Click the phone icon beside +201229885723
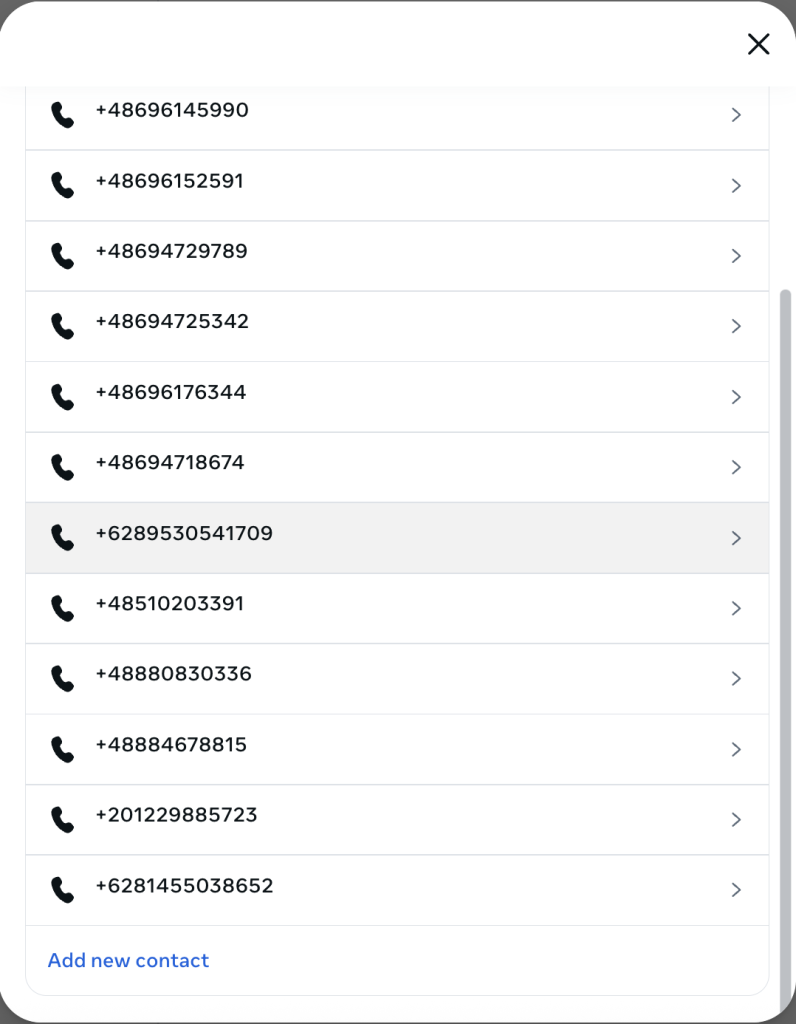The width and height of the screenshot is (796, 1024). (x=63, y=820)
